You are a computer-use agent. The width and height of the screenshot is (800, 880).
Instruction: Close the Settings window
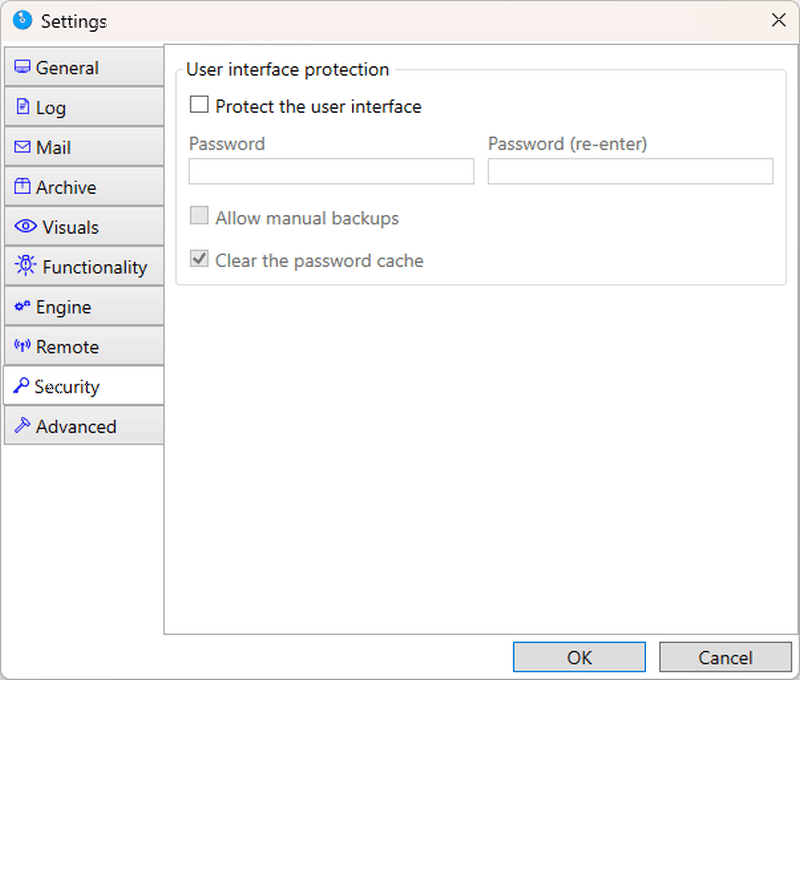779,20
